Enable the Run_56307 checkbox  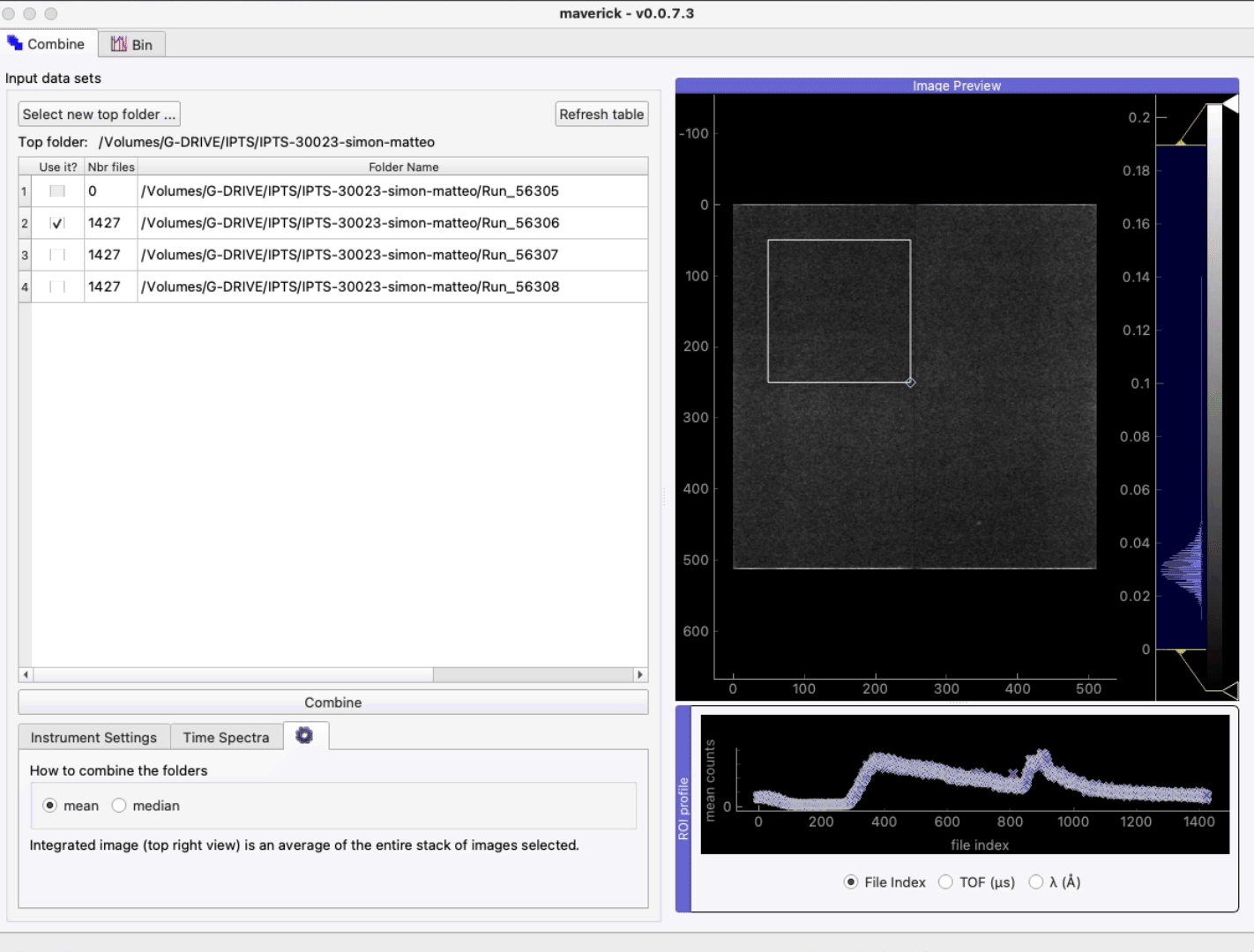[57, 255]
